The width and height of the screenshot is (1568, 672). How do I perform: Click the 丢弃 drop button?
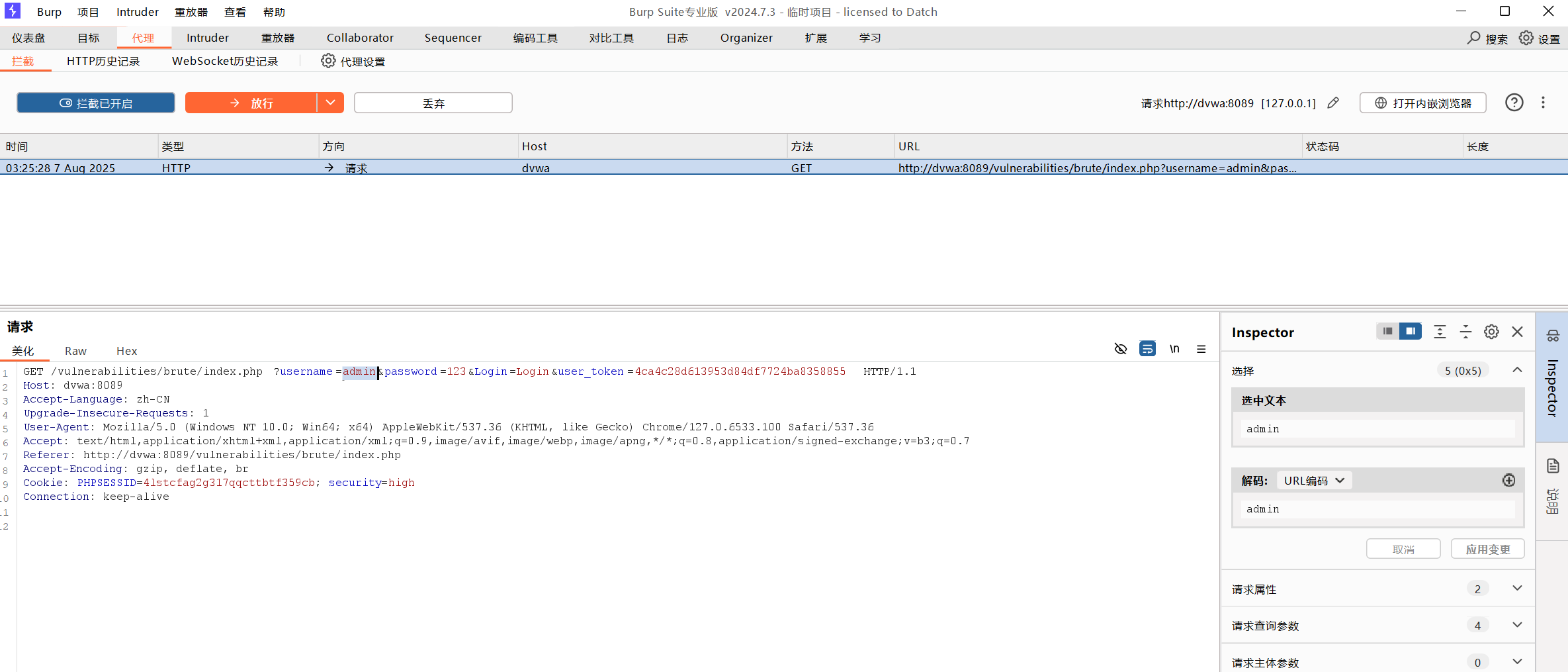click(x=433, y=103)
